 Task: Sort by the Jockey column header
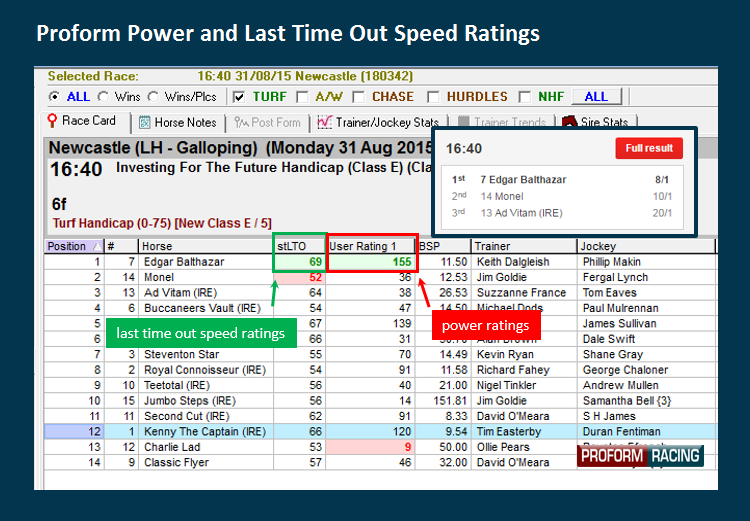point(646,246)
